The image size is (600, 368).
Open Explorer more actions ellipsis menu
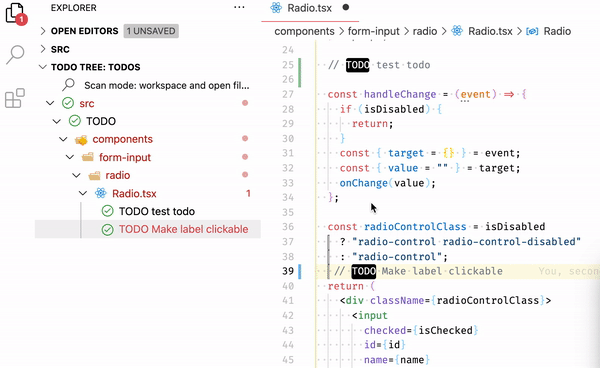pyautogui.click(x=239, y=7)
